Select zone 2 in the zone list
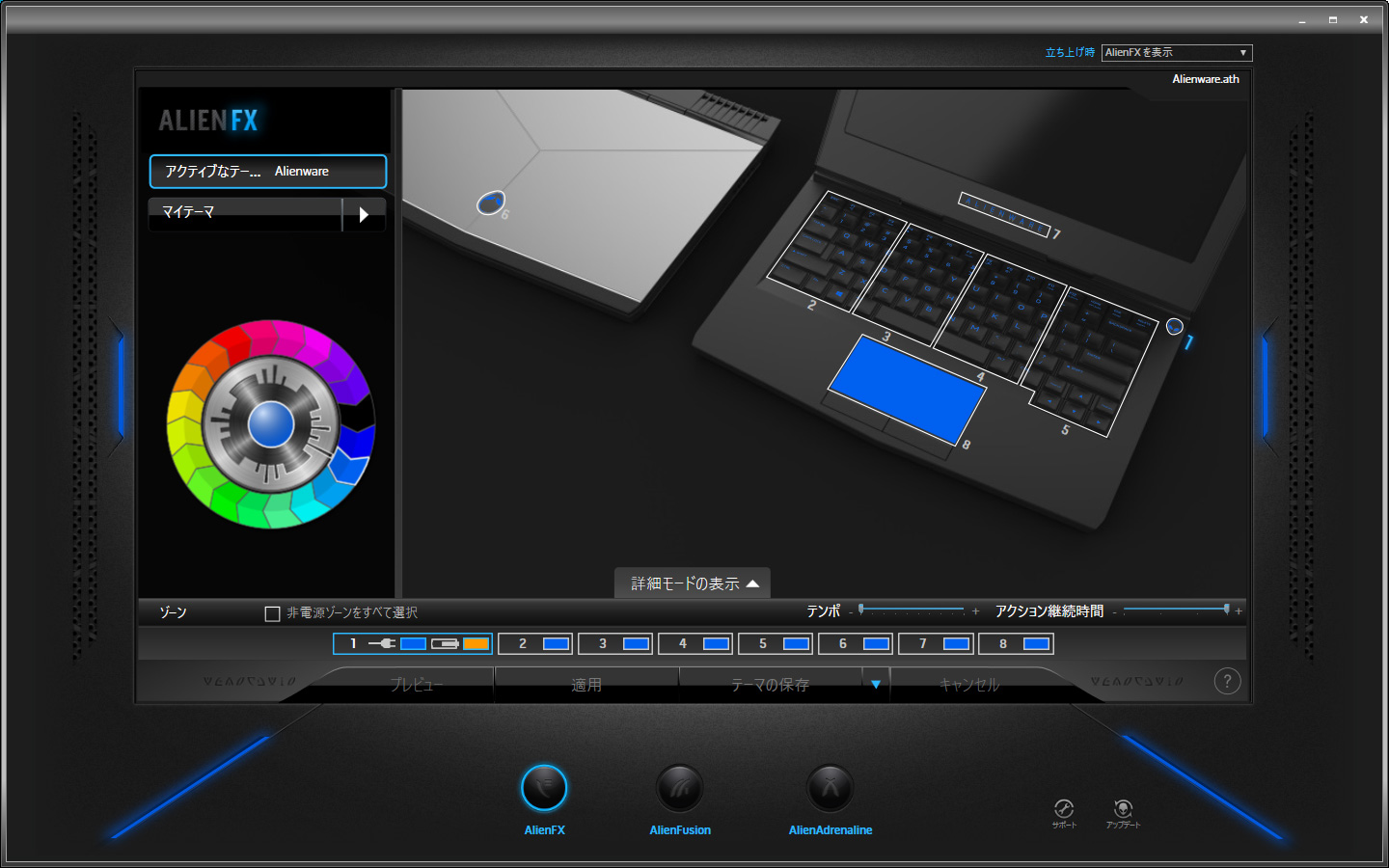1389x868 pixels. pyautogui.click(x=535, y=643)
